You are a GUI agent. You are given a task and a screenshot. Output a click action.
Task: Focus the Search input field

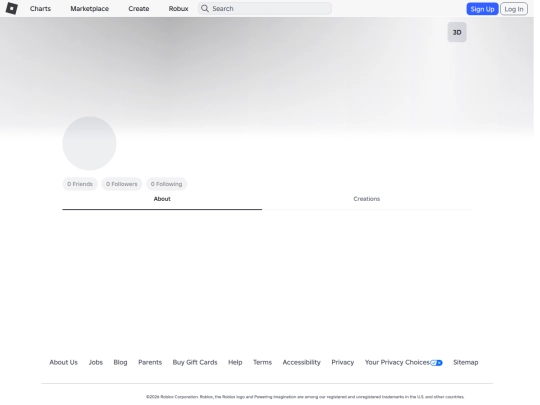coord(265,9)
